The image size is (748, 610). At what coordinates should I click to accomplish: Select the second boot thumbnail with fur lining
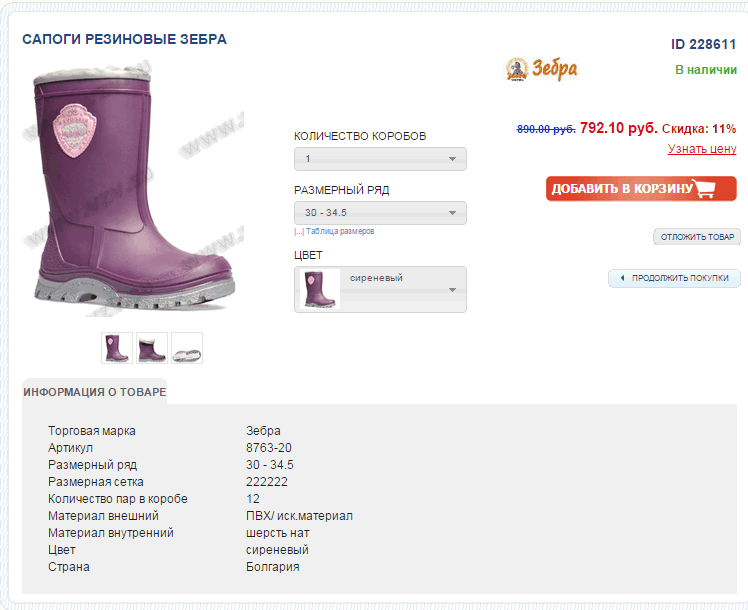pos(152,348)
